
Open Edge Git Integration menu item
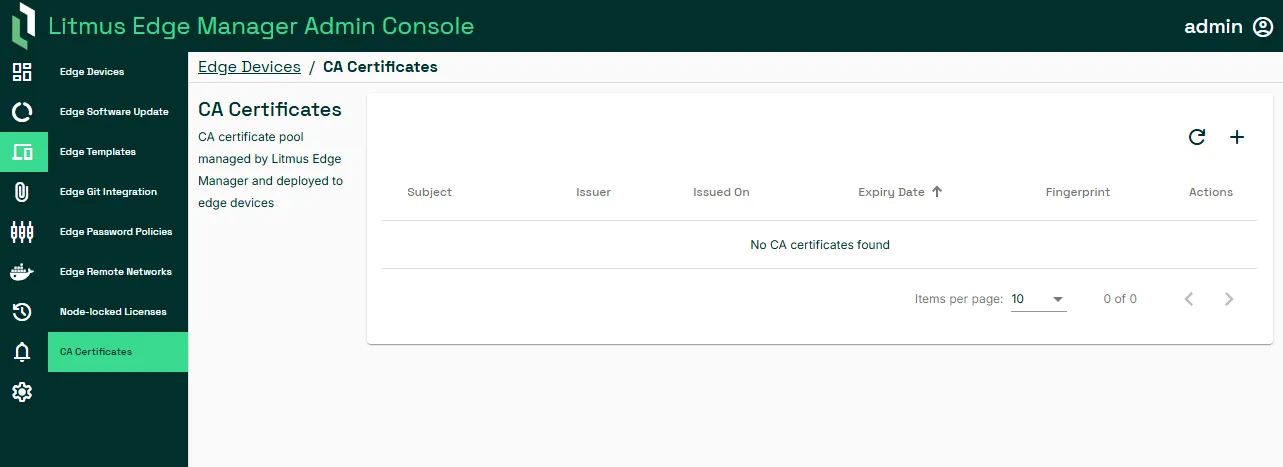[x=118, y=192]
